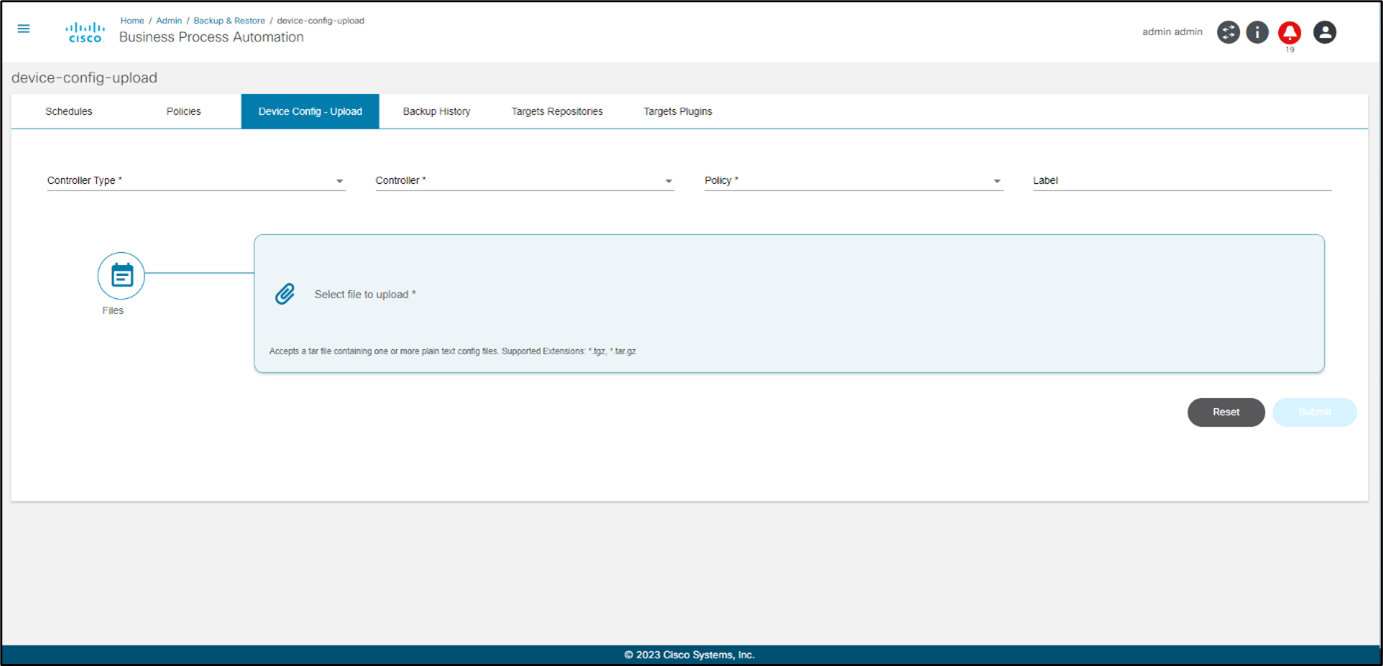The width and height of the screenshot is (1383, 666).
Task: Go to Admin breadcrumb link
Action: [x=169, y=20]
